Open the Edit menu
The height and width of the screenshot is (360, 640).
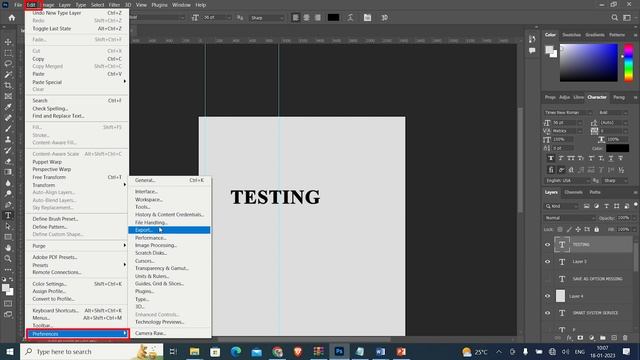point(31,5)
